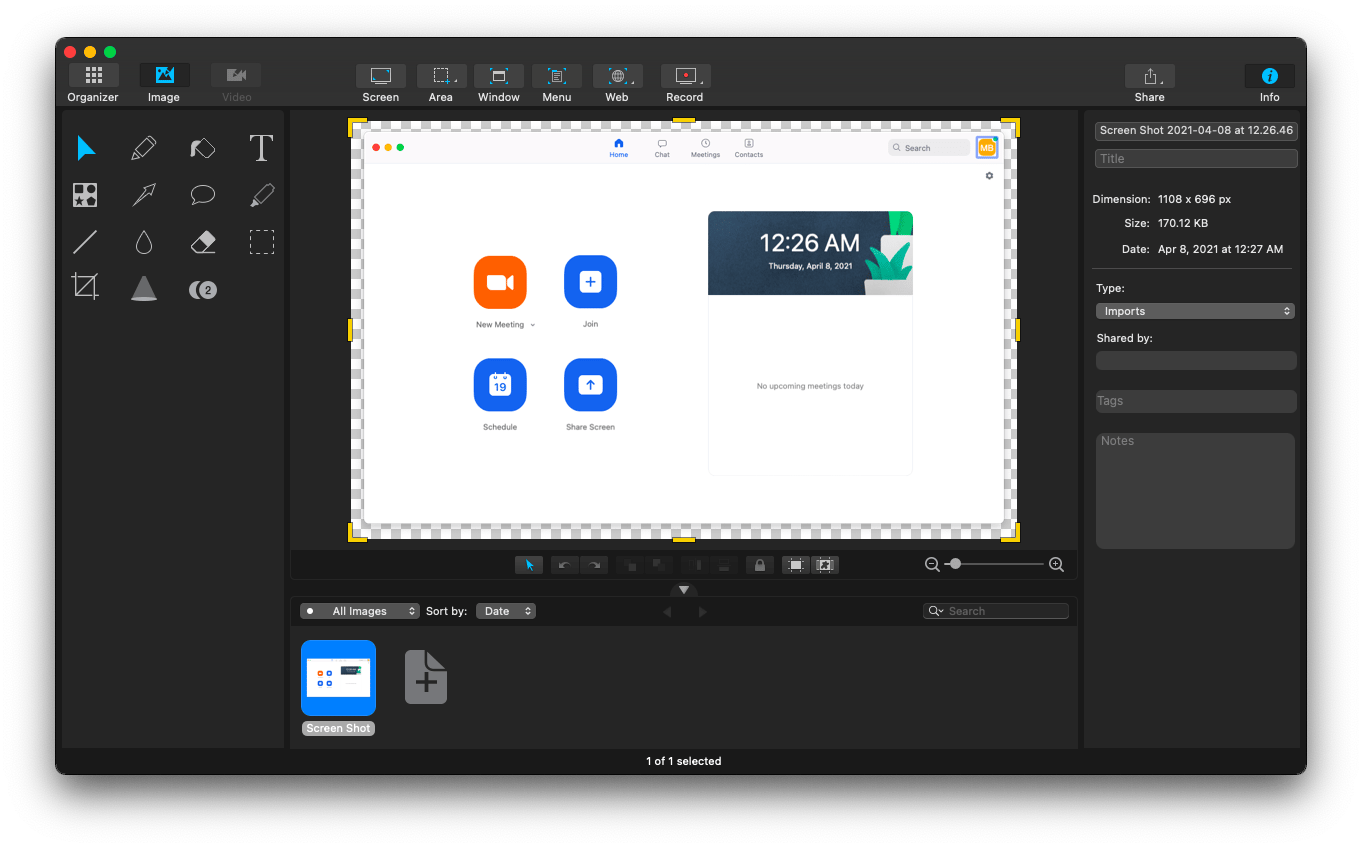Viewport: 1362px width, 848px height.
Task: Open the Share menu
Action: click(x=1150, y=83)
